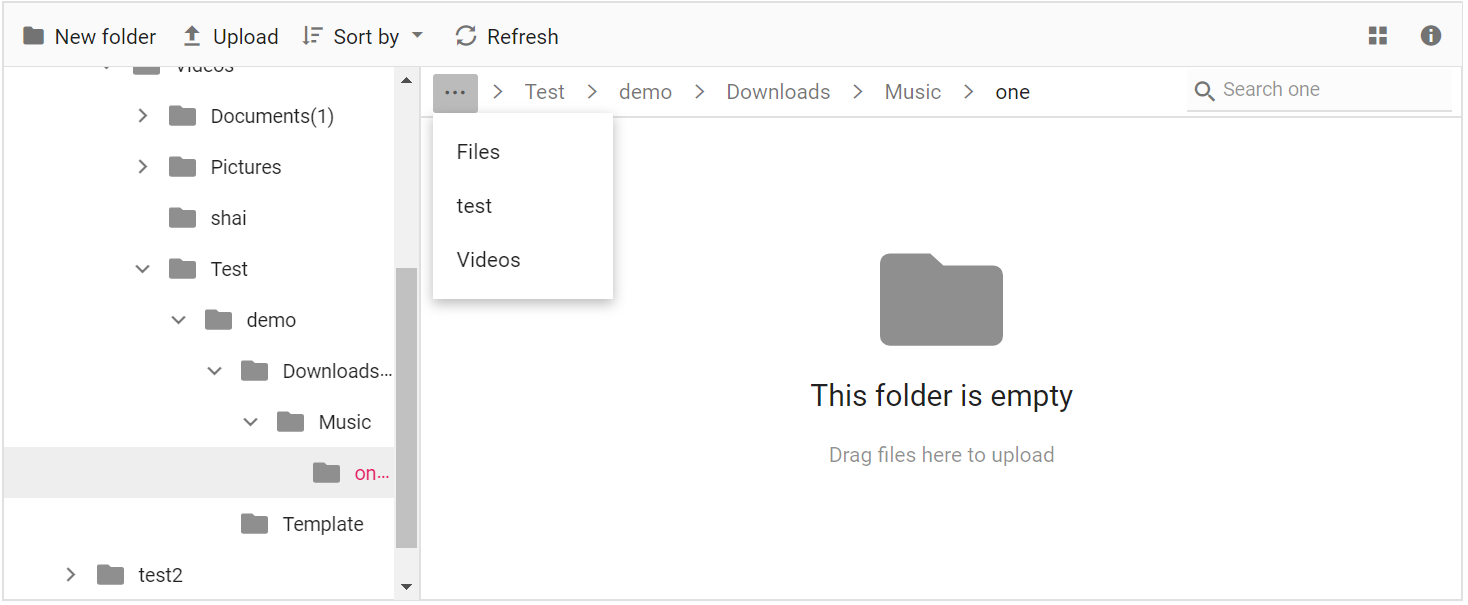
Task: Click the tree scrollbar down arrow
Action: pyautogui.click(x=406, y=586)
